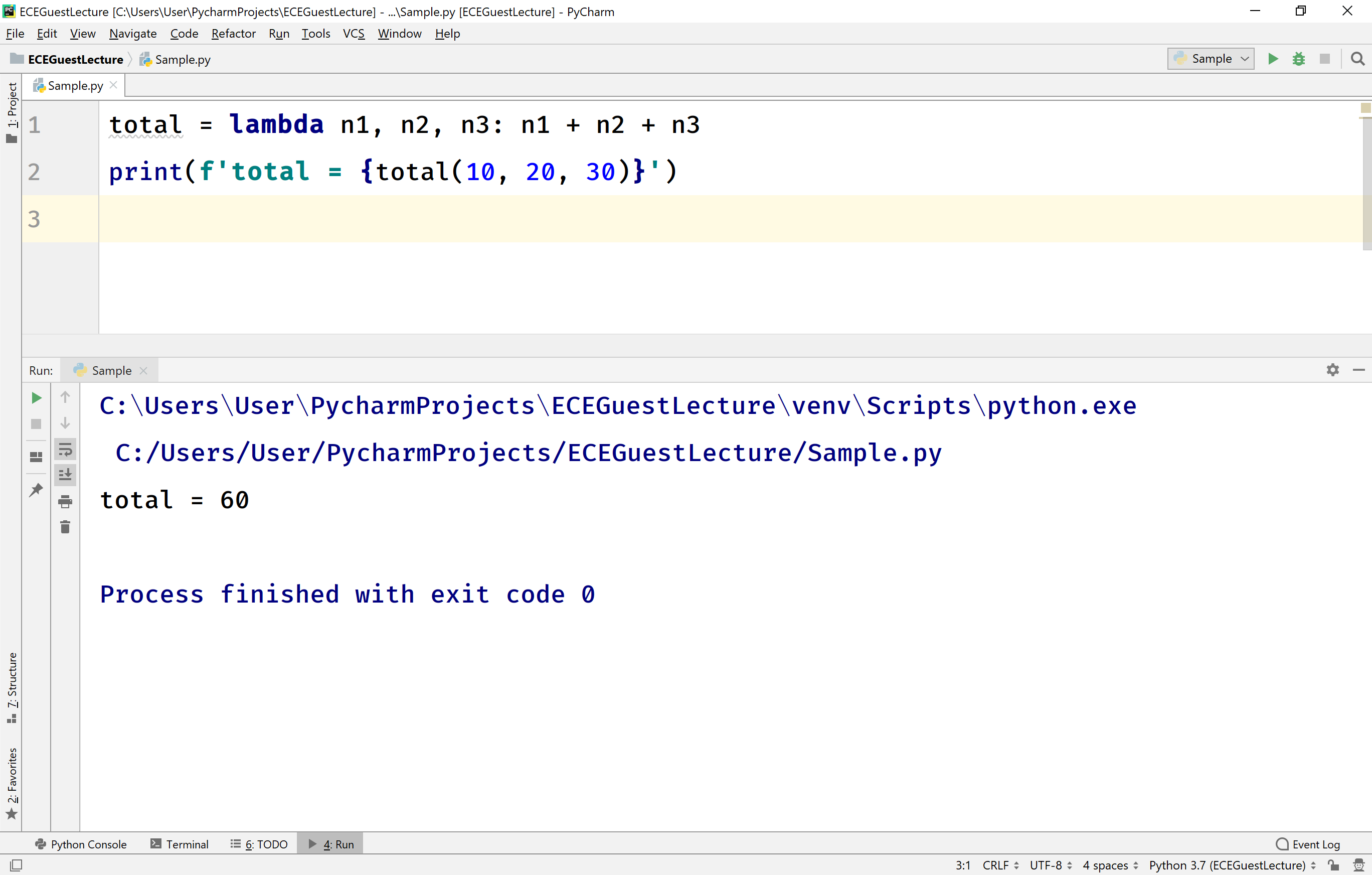Run the Sample configuration
Viewport: 1372px width, 875px height.
(x=1273, y=59)
